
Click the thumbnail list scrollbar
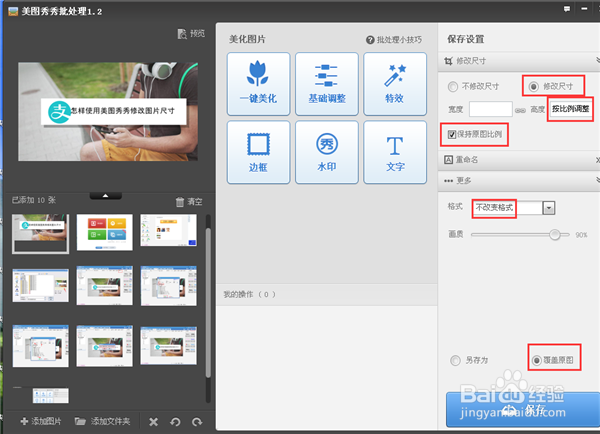click(208, 303)
